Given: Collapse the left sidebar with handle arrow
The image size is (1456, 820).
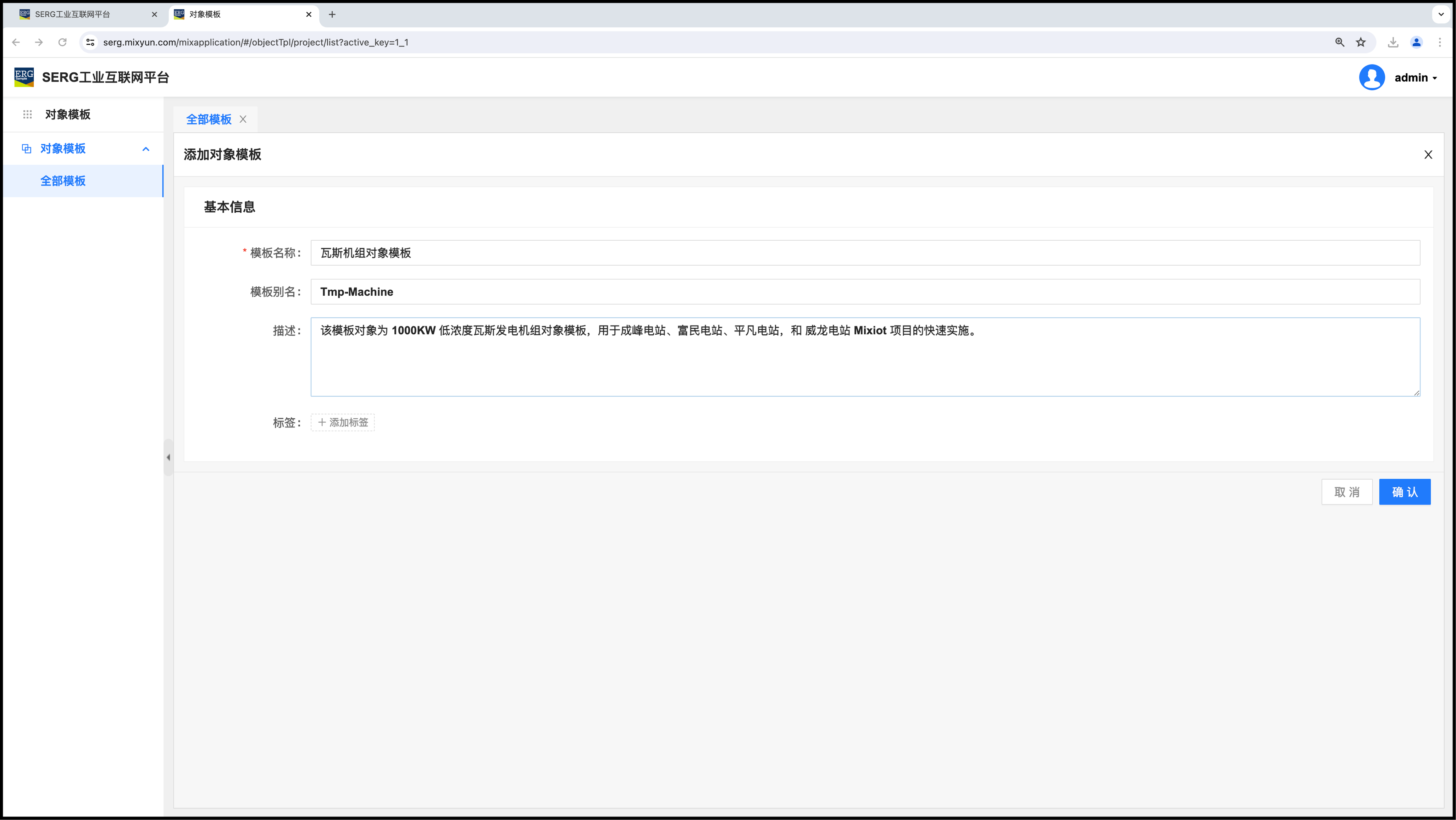Looking at the screenshot, I should [168, 457].
